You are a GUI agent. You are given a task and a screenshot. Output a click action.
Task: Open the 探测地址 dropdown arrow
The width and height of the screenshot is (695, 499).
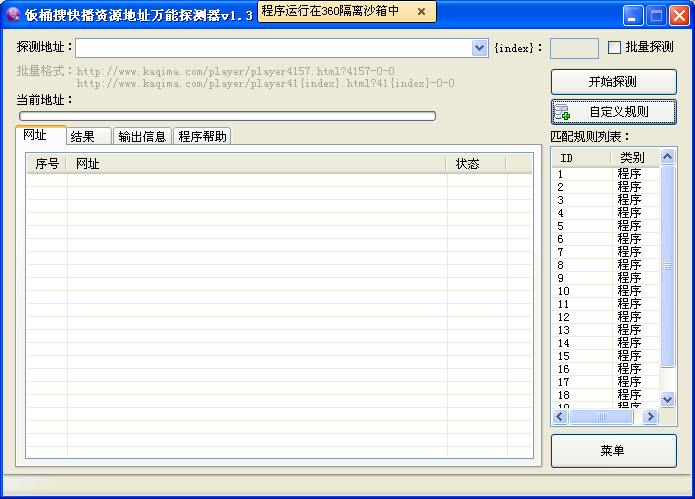click(480, 48)
